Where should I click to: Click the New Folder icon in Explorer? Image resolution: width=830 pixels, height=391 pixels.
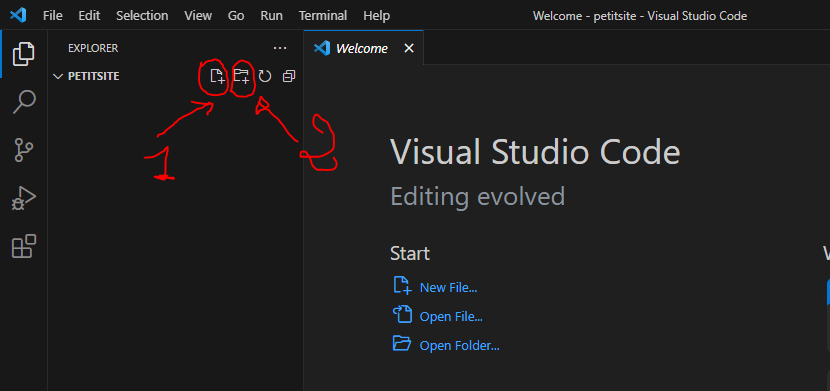point(241,76)
